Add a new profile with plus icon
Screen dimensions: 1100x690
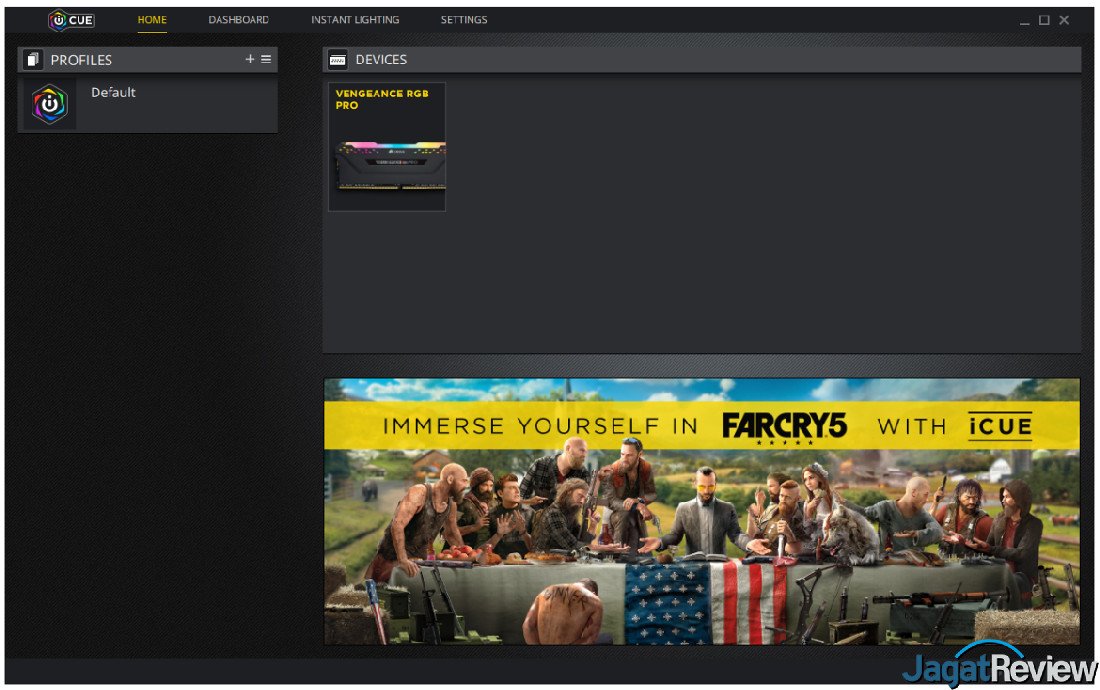(250, 59)
